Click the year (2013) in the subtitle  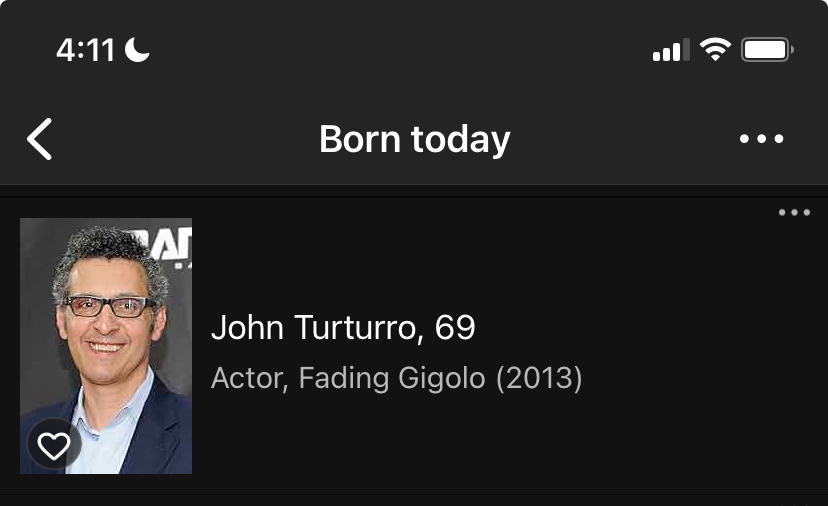tap(539, 379)
